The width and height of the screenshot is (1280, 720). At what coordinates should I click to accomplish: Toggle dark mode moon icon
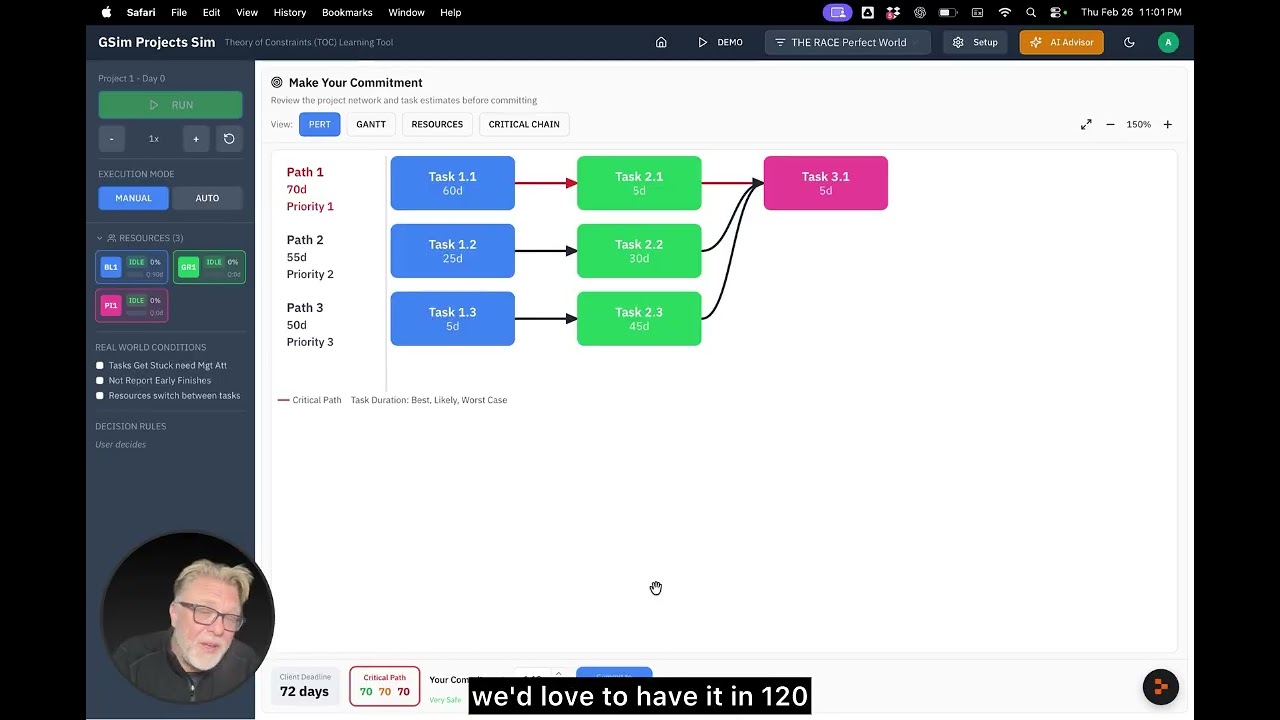tap(1129, 42)
